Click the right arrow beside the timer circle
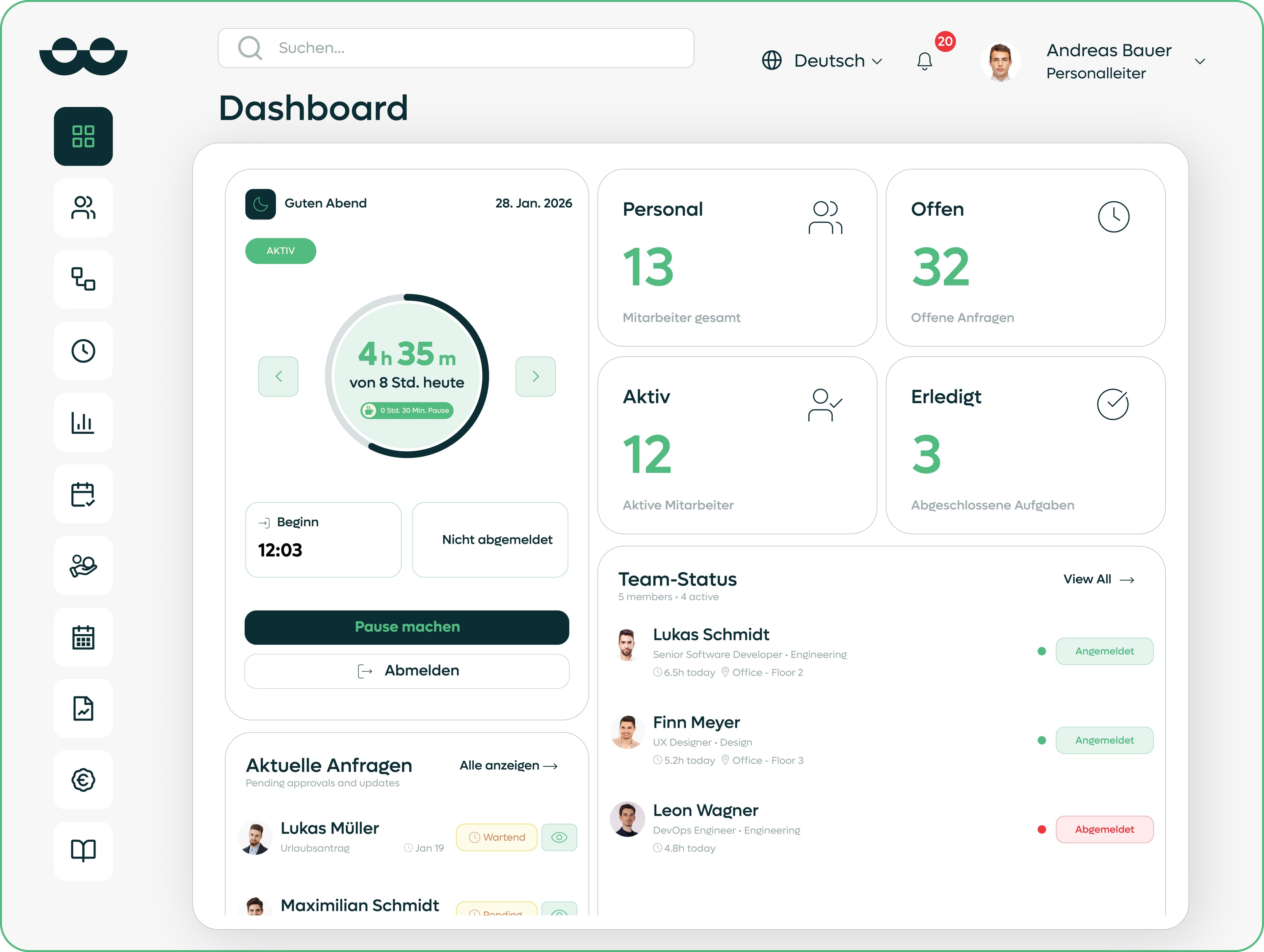Image resolution: width=1264 pixels, height=952 pixels. click(535, 376)
